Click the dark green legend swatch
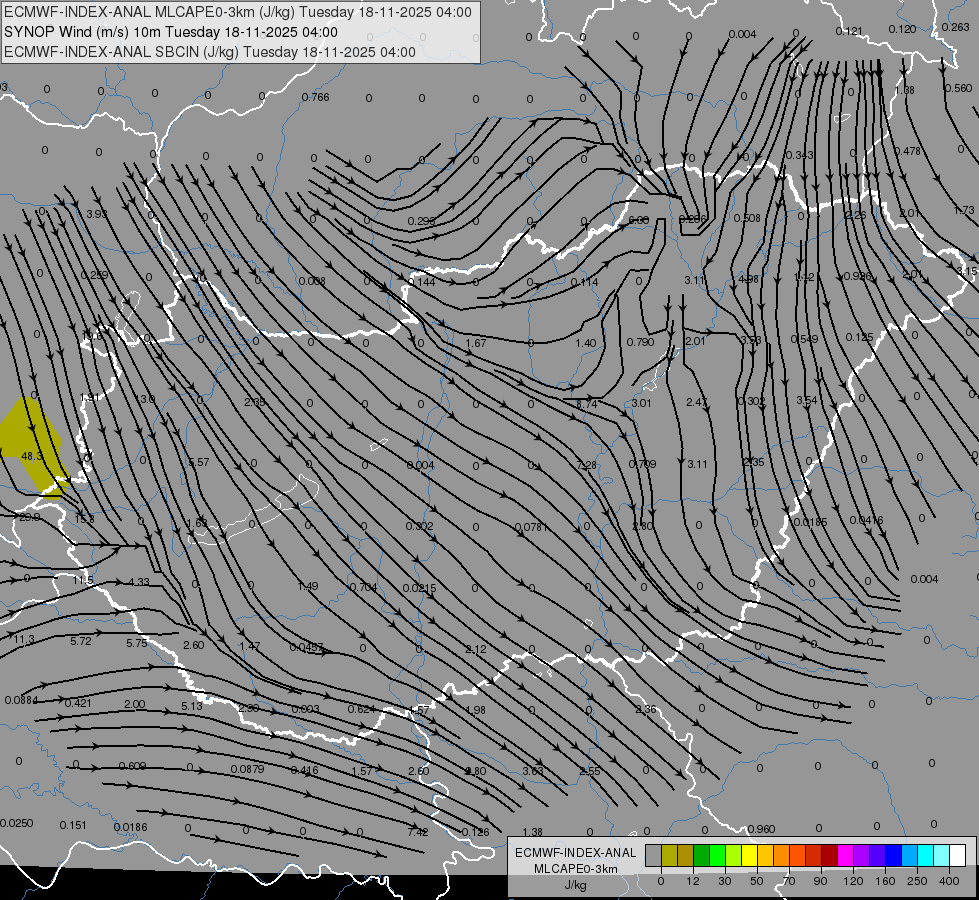 tap(702, 855)
